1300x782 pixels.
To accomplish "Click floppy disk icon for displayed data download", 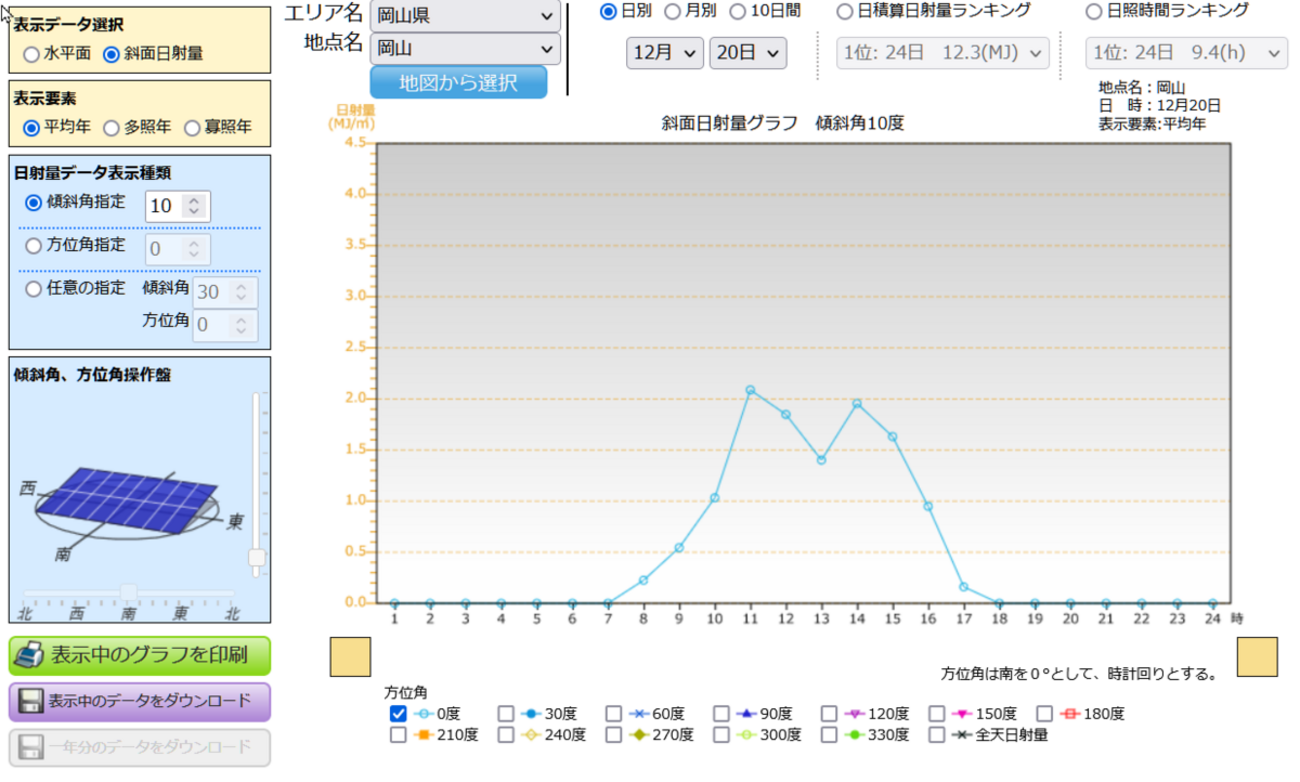I will pos(30,701).
